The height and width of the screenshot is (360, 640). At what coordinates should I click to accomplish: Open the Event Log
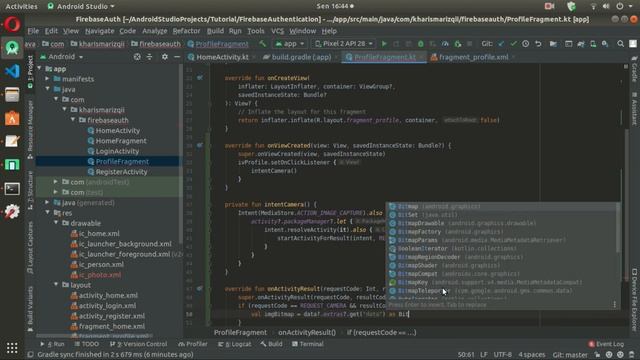pyautogui.click(x=606, y=344)
